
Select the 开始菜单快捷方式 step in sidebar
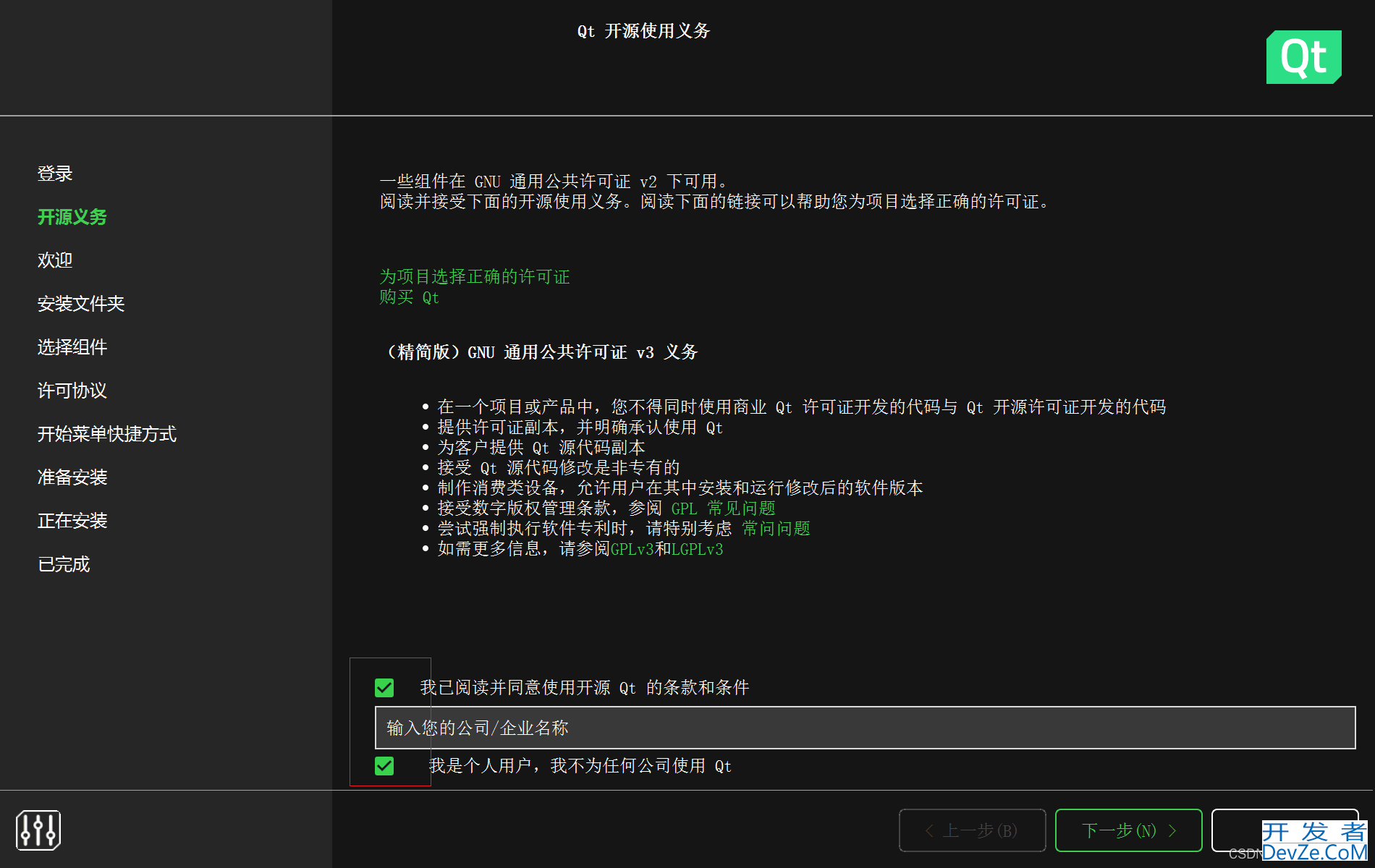[107, 434]
